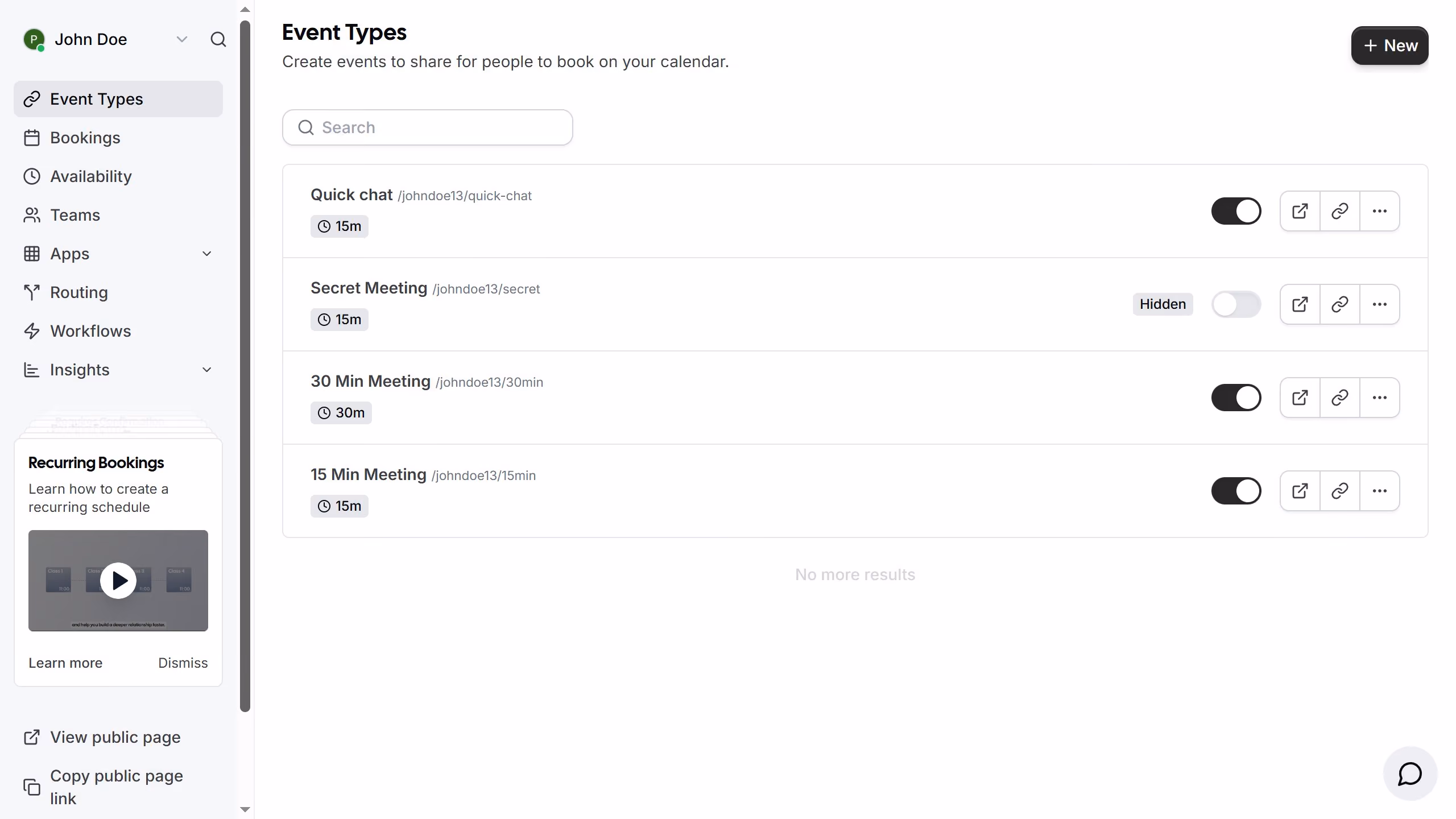Click the sidebar vertical scrollbar thumb
1456x819 pixels.
tap(245, 366)
